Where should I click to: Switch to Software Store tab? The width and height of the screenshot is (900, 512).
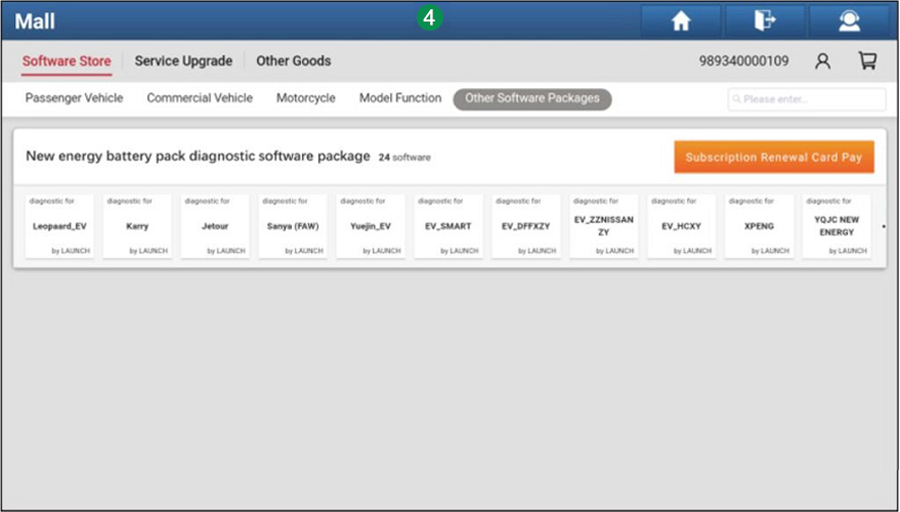(x=67, y=61)
